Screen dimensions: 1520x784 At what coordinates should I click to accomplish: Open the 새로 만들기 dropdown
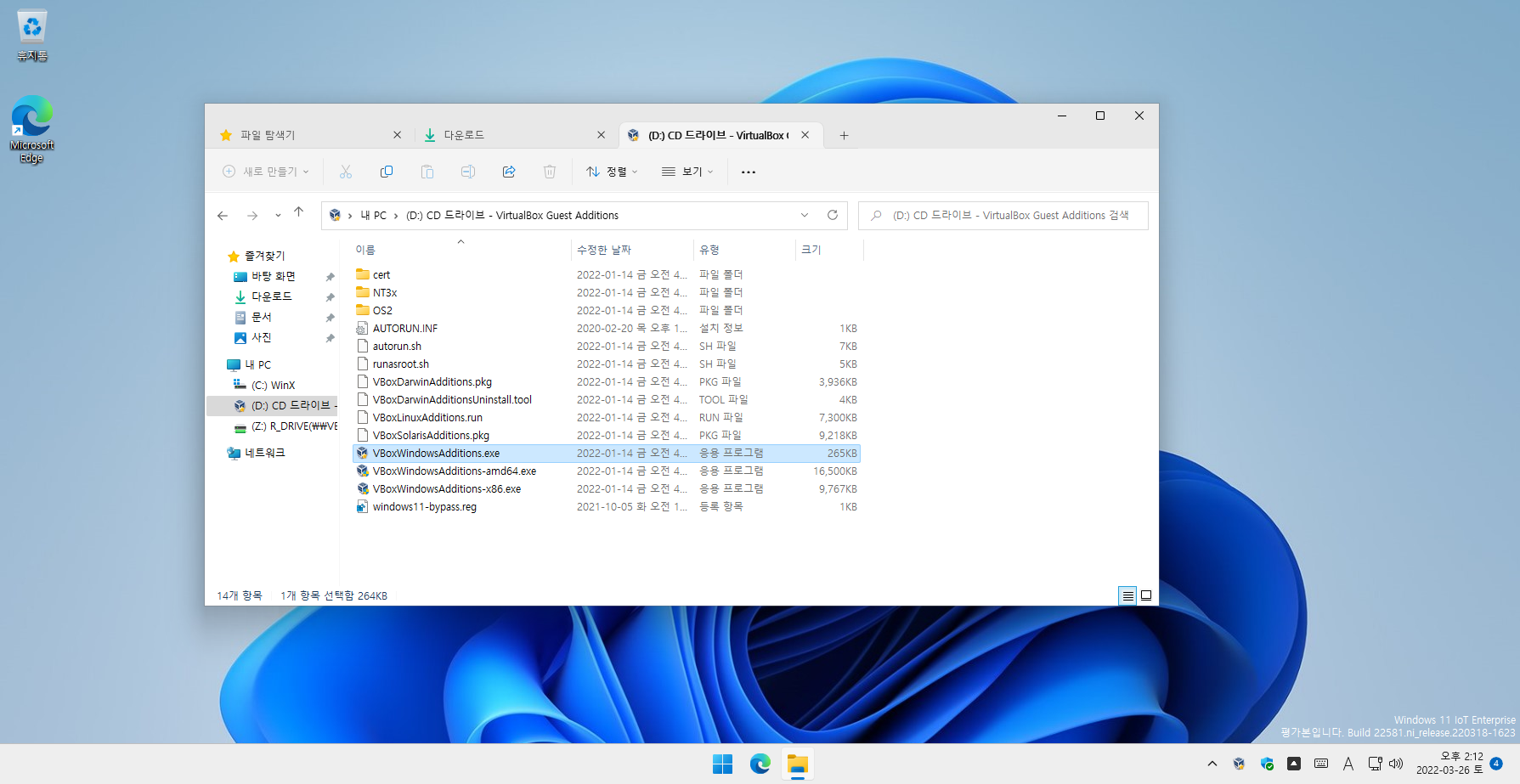tap(266, 172)
